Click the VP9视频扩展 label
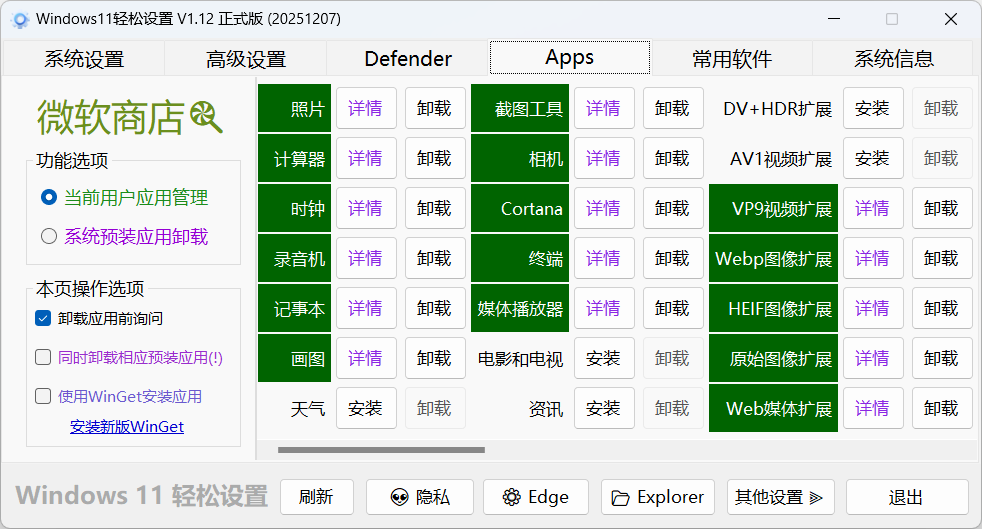 773,208
